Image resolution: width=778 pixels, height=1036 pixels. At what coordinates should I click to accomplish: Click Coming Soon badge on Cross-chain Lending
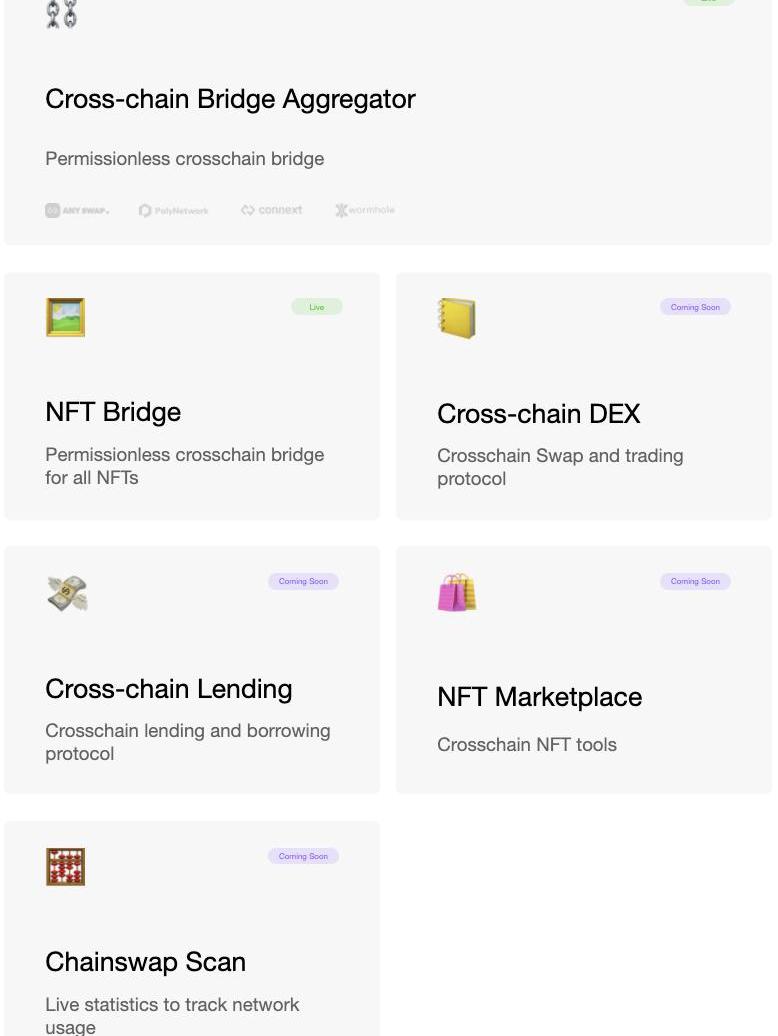coord(303,581)
